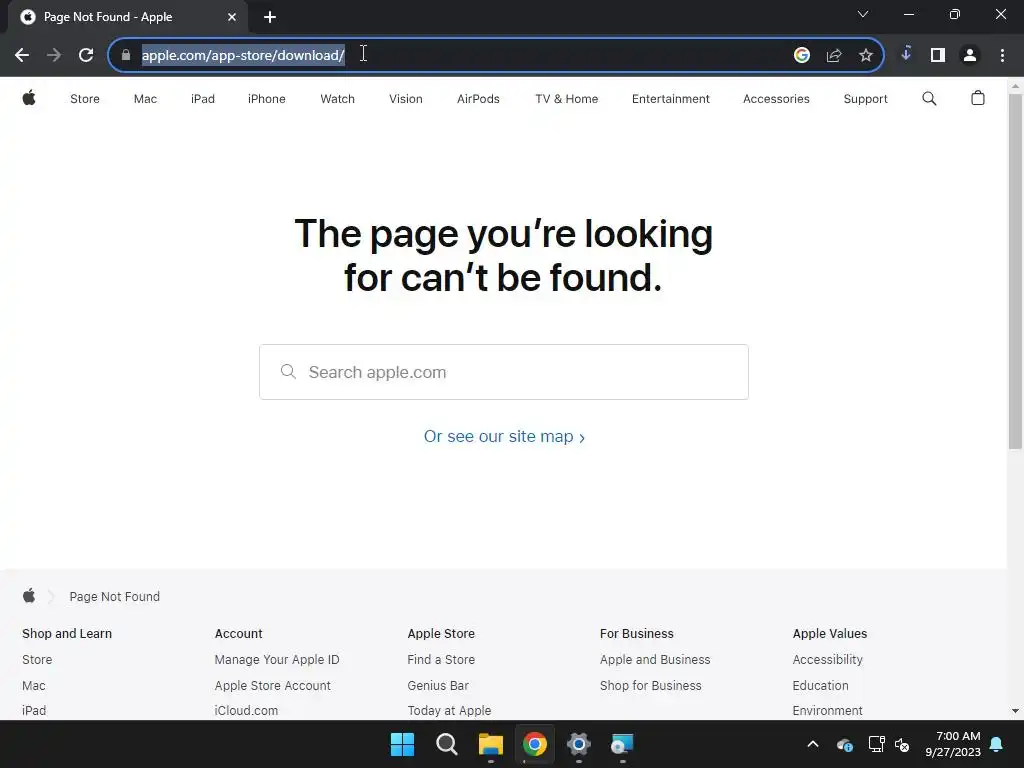The width and height of the screenshot is (1024, 768).
Task: Click the network display tray icon
Action: coord(876,744)
